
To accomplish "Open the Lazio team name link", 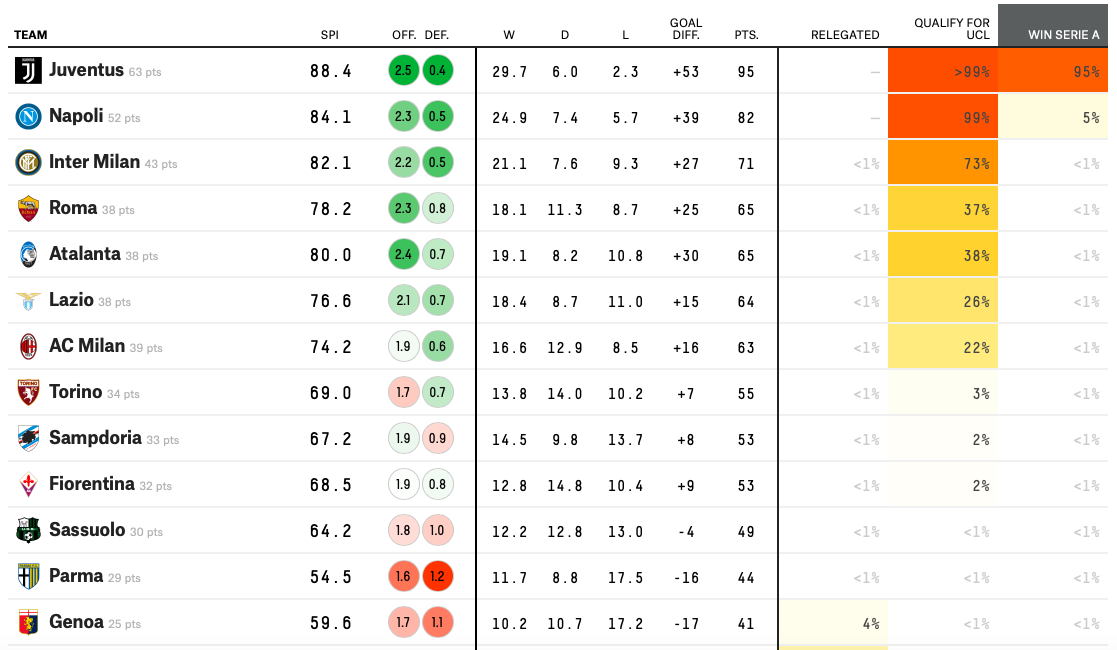I will click(x=71, y=300).
